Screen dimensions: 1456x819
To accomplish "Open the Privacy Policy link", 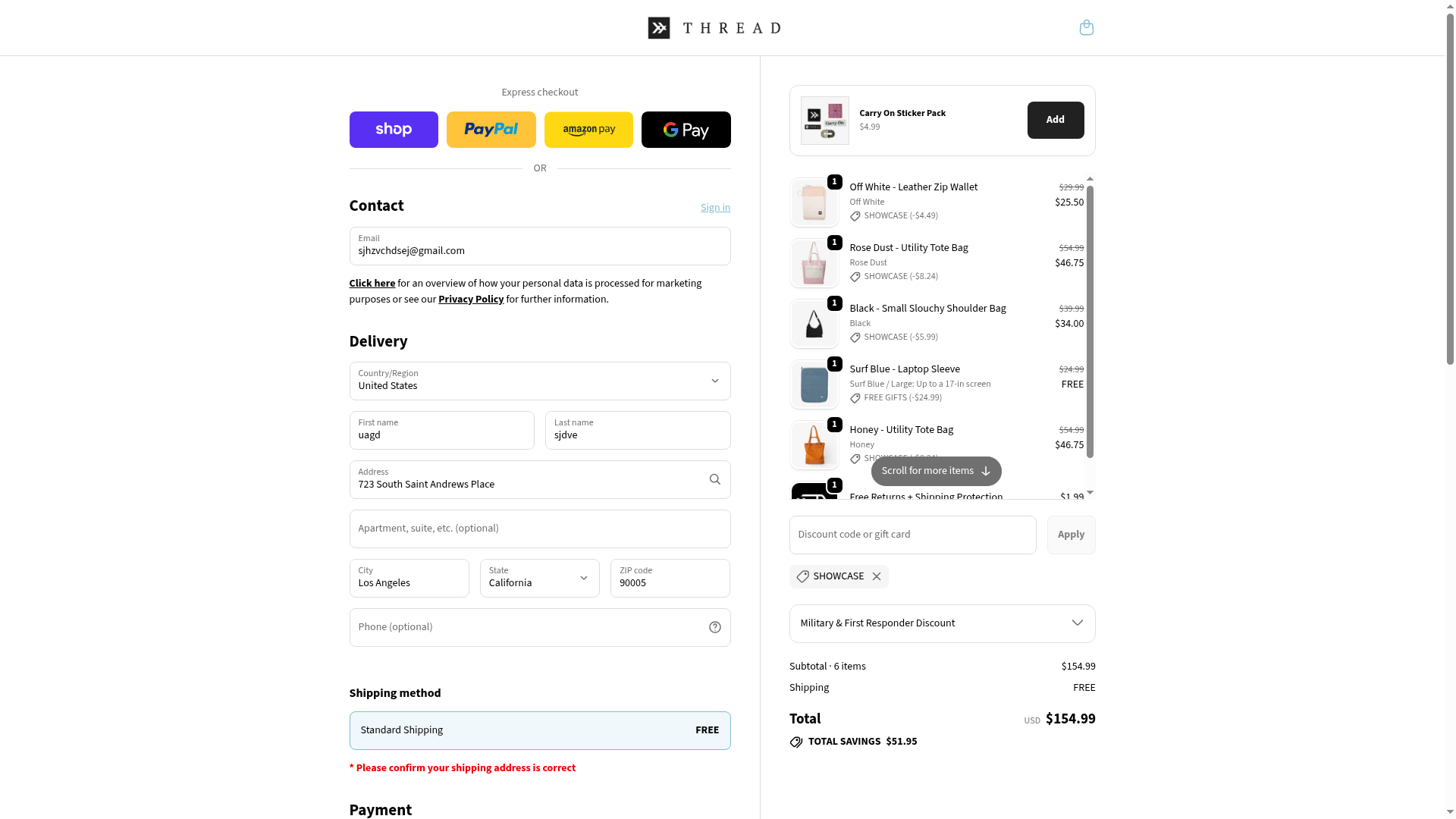I will tap(471, 300).
